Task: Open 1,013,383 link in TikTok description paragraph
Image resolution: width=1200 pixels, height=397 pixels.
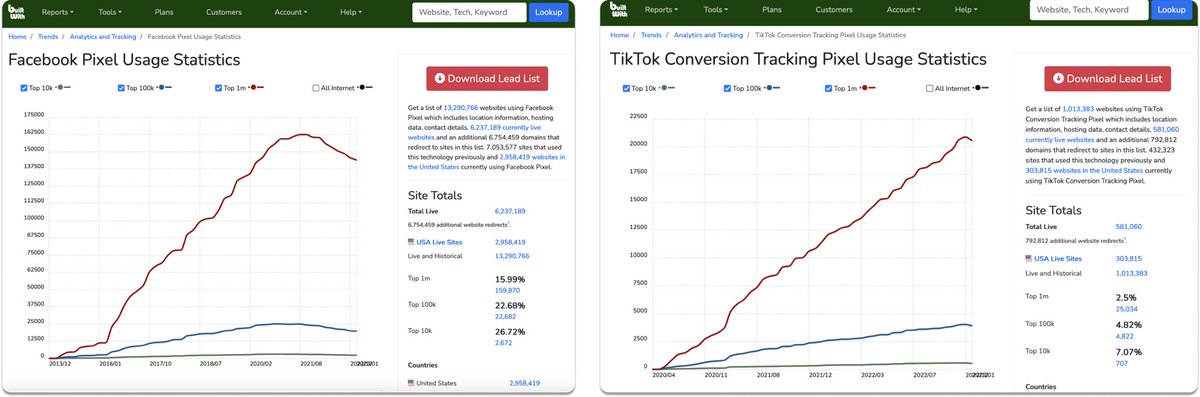Action: coord(1078,108)
